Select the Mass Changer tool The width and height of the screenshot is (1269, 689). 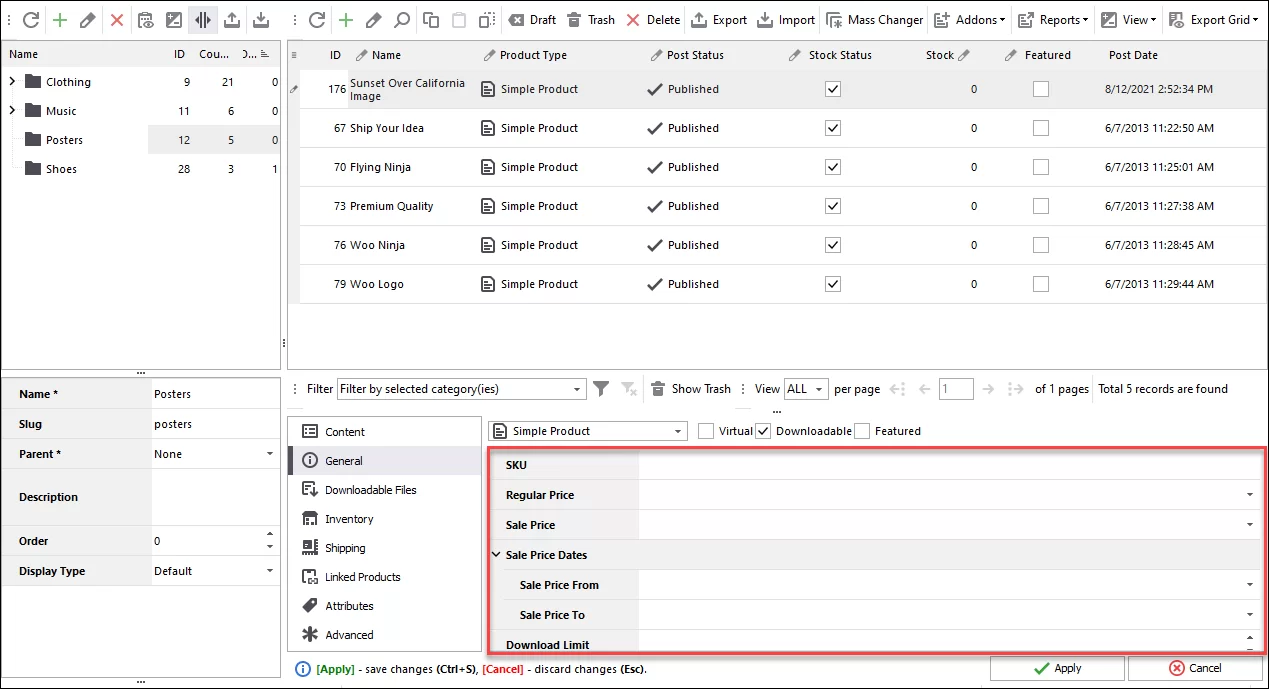[x=874, y=19]
